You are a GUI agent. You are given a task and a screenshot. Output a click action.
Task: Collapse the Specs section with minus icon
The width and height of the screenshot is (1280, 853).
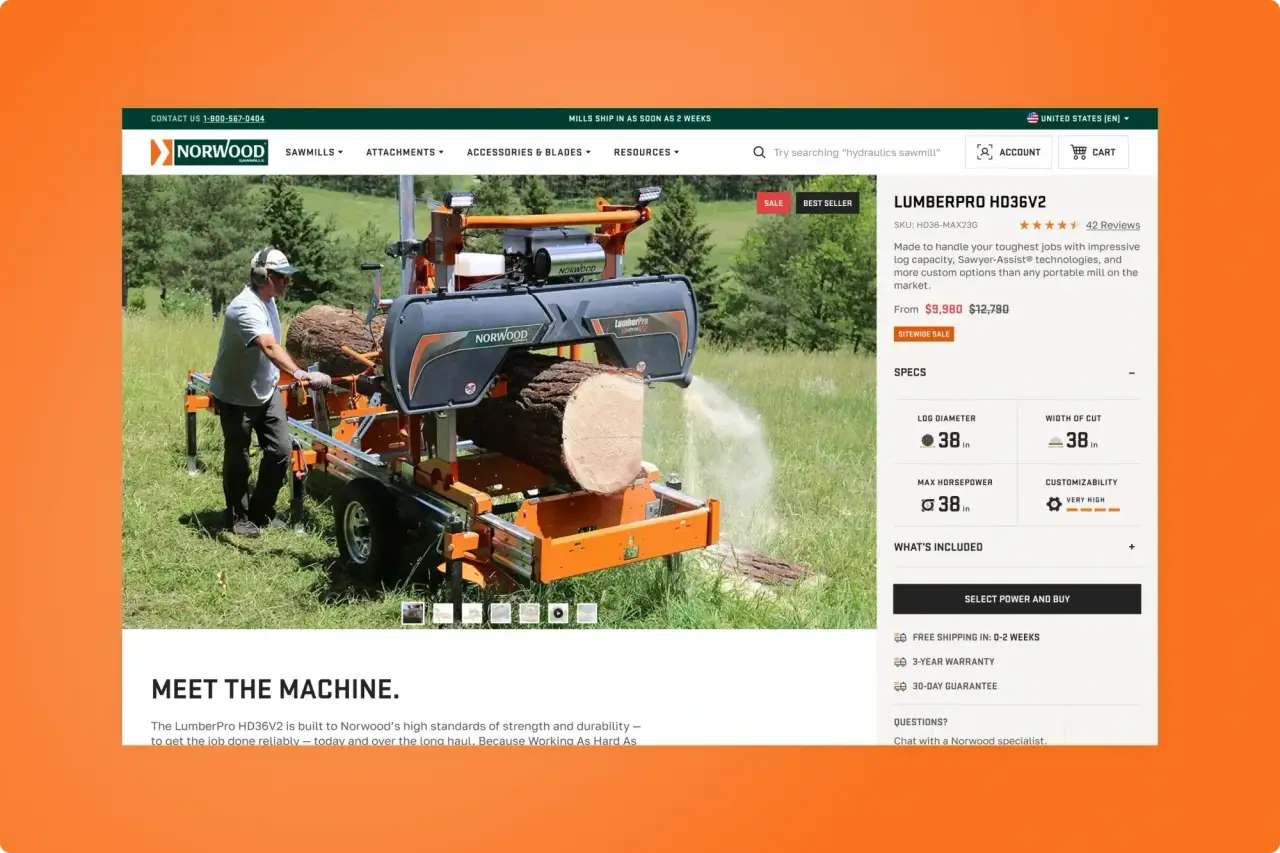[1132, 373]
